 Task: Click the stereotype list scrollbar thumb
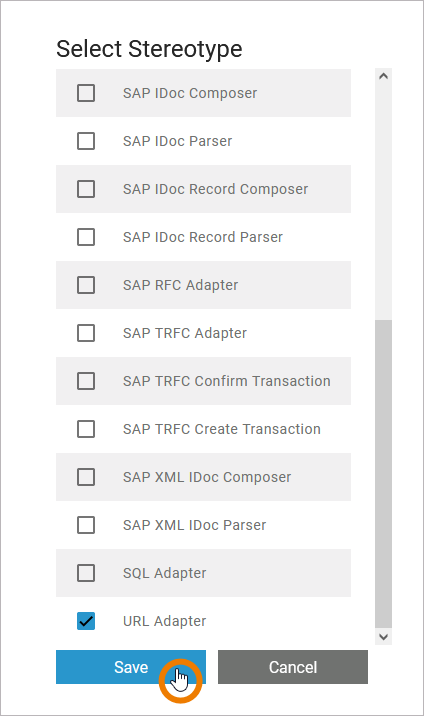tap(383, 474)
